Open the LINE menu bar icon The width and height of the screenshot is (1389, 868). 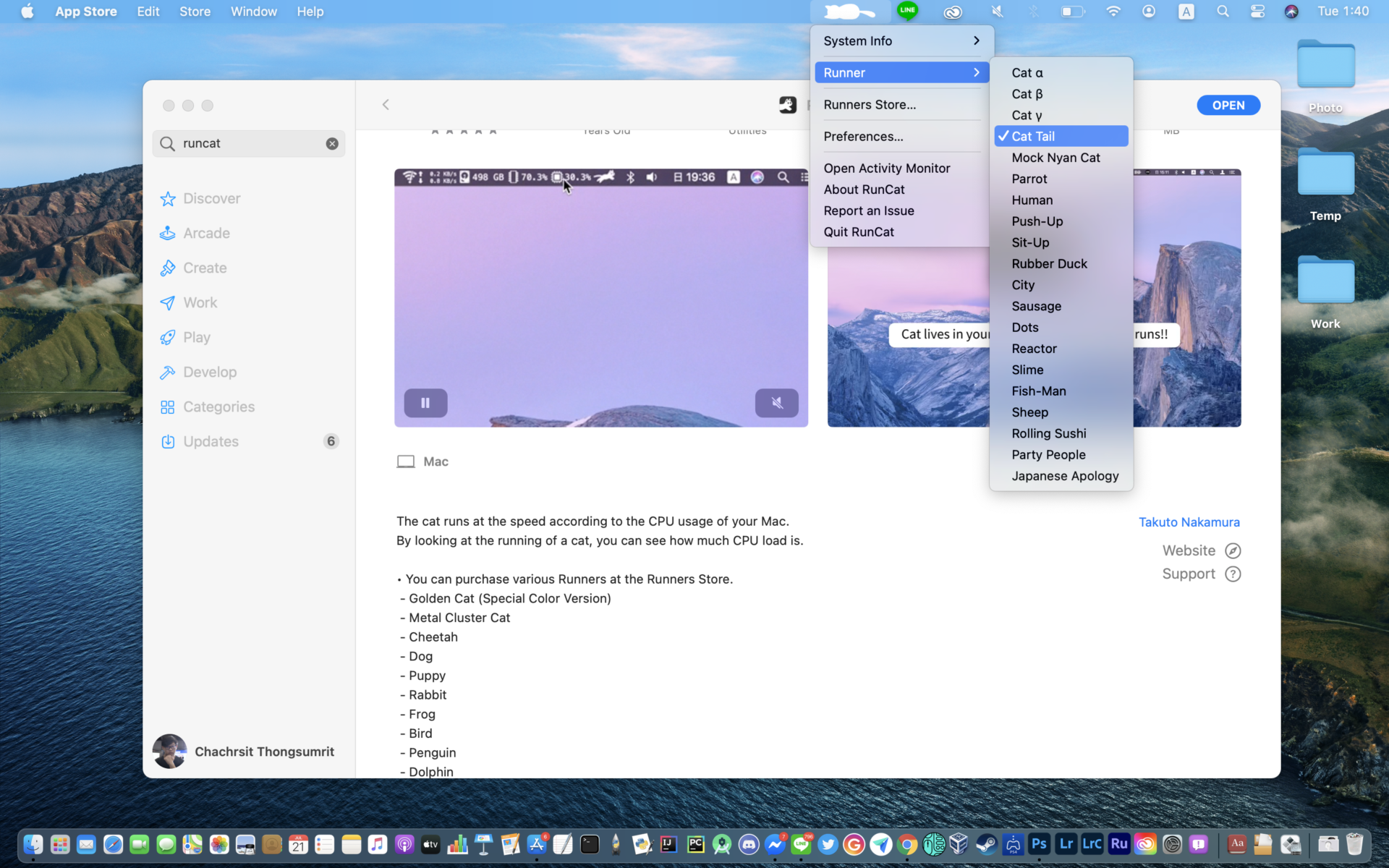click(907, 11)
